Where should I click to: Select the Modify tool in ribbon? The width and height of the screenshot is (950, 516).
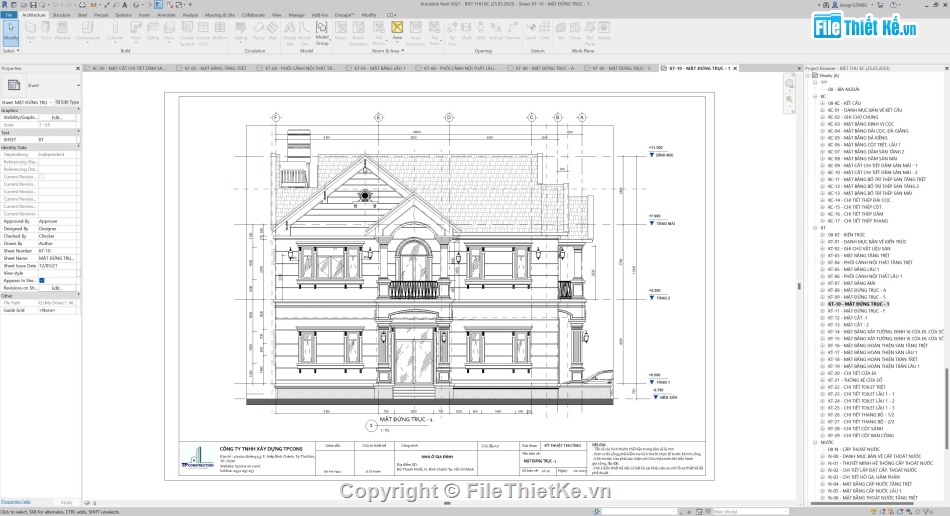pyautogui.click(x=11, y=31)
